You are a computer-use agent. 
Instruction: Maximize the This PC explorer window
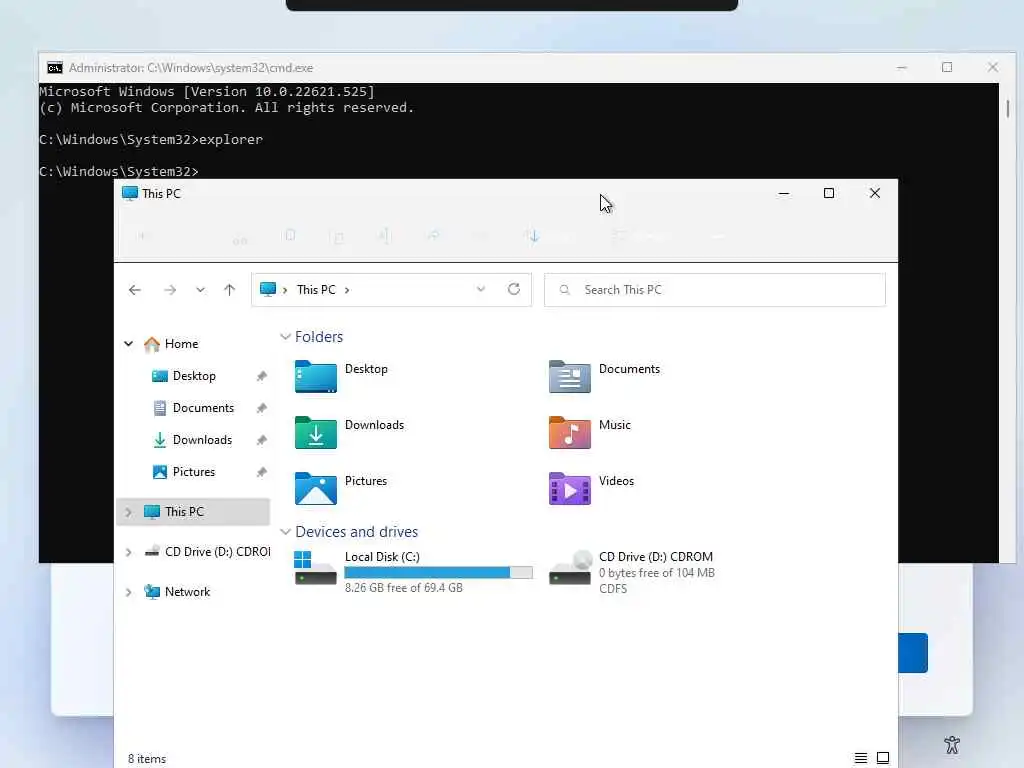pyautogui.click(x=829, y=193)
